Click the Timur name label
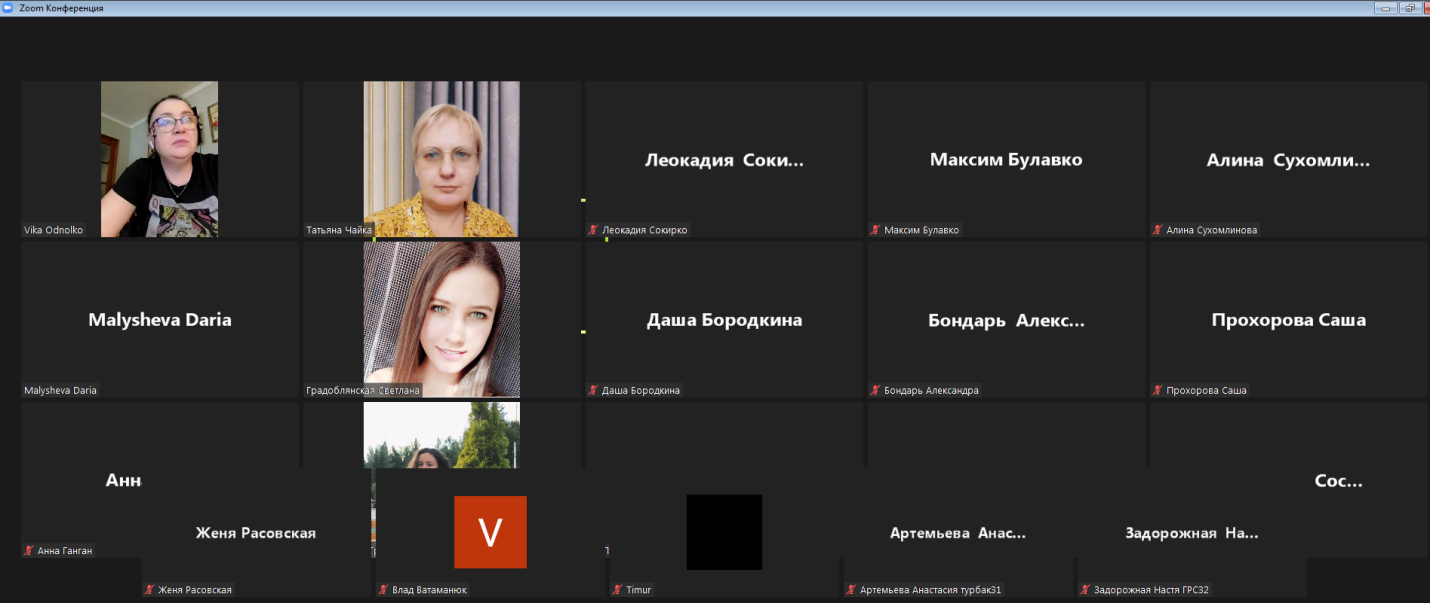The height and width of the screenshot is (603, 1430). click(638, 590)
